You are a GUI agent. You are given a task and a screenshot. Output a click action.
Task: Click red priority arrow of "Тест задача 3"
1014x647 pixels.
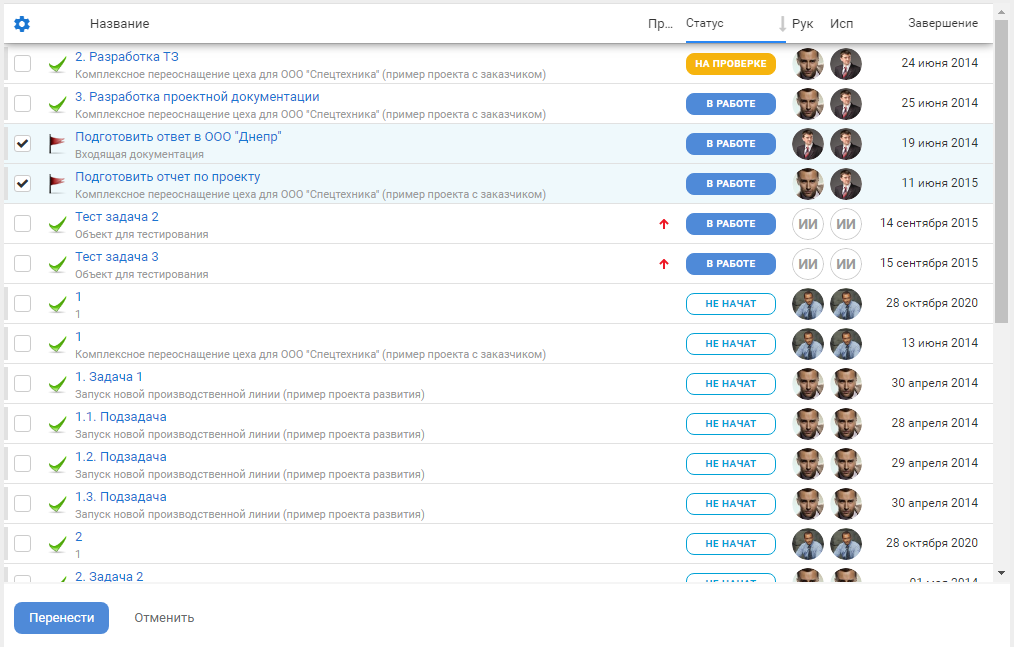pyautogui.click(x=663, y=264)
